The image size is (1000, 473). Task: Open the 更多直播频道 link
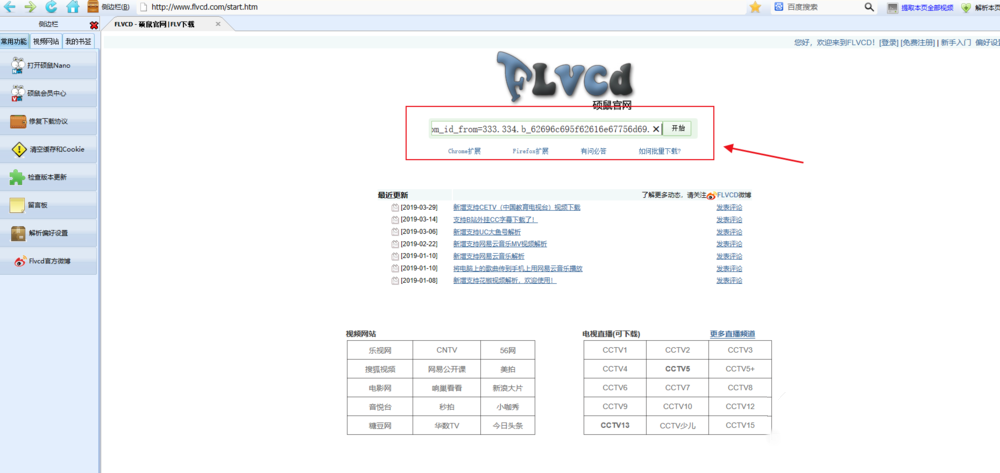[732, 334]
